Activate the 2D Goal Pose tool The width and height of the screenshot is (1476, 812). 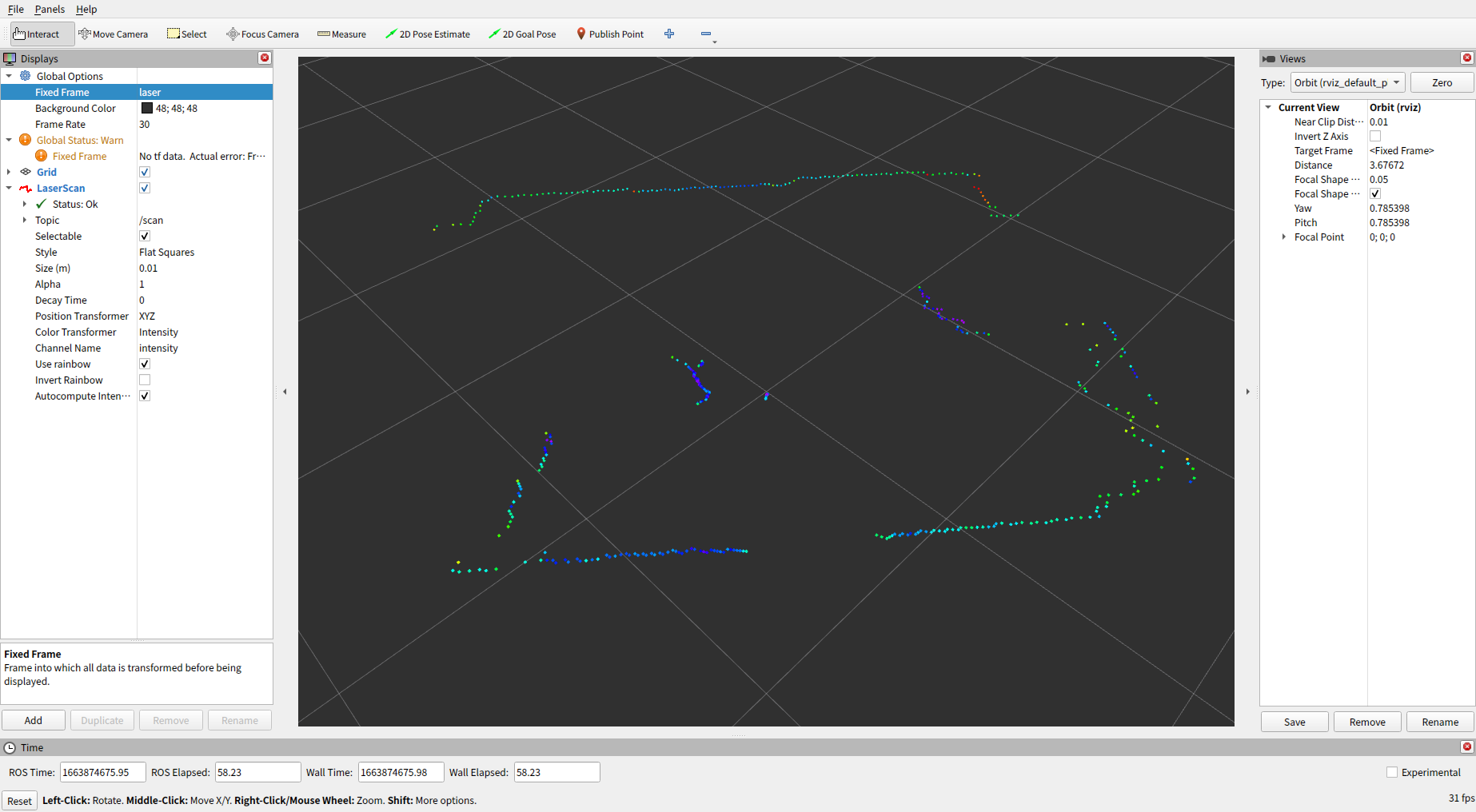coord(522,34)
